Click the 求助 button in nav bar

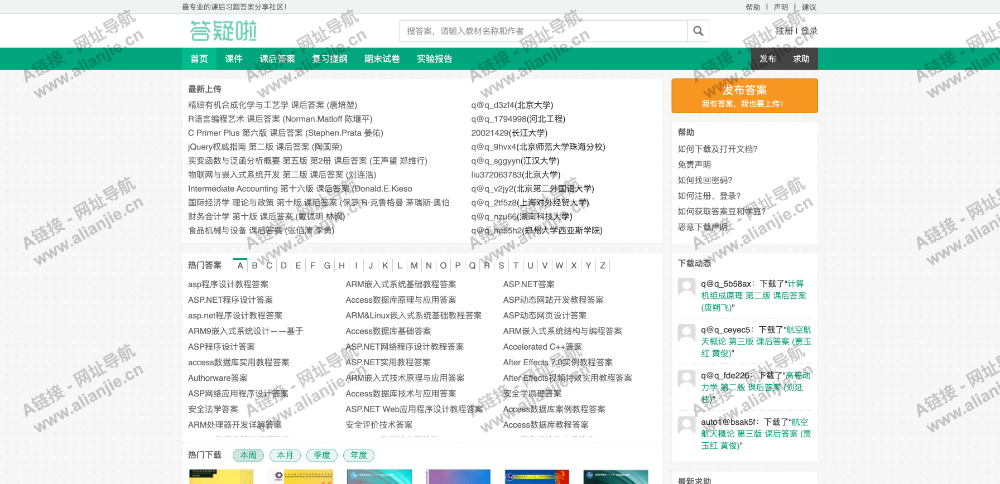[801, 59]
